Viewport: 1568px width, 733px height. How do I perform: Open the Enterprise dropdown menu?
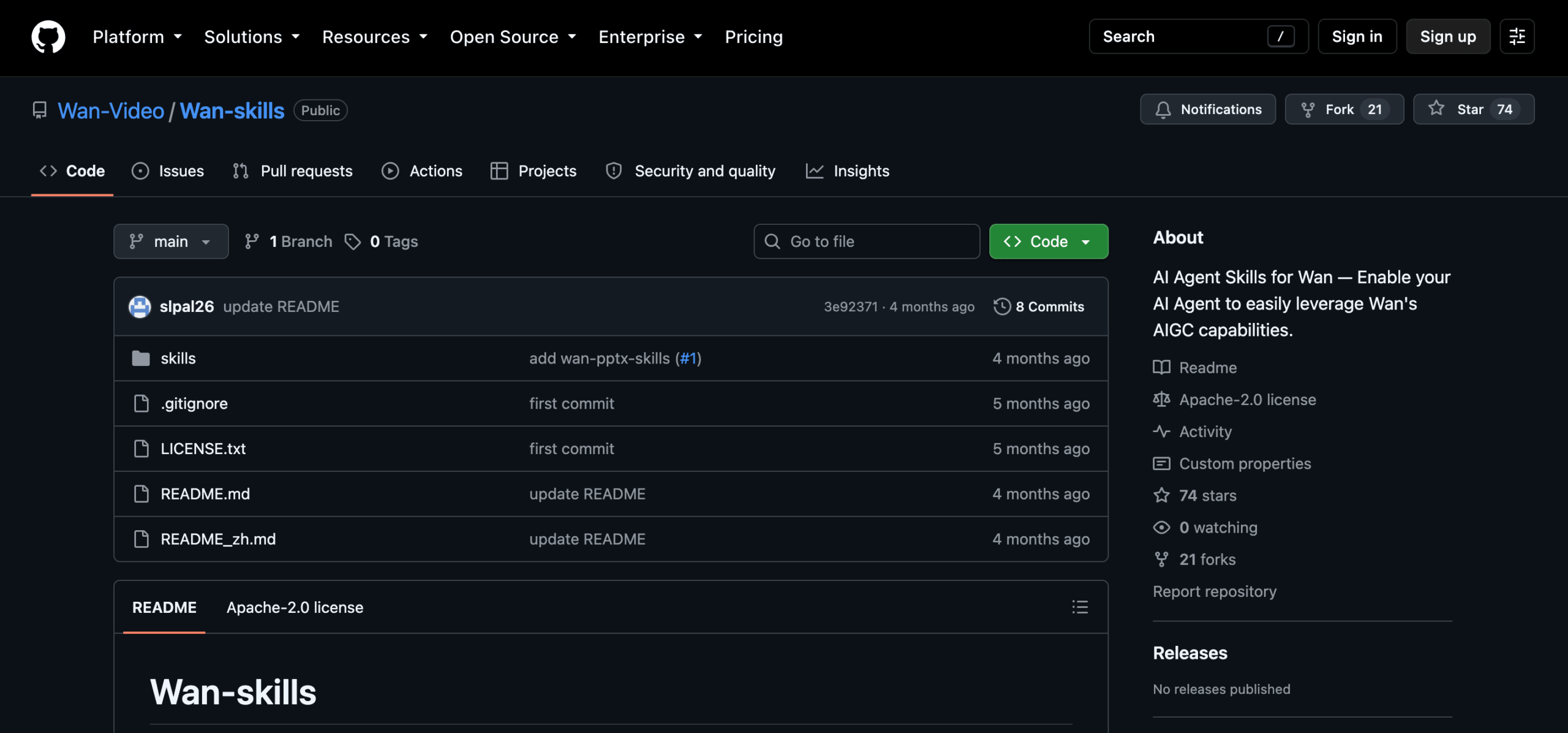(650, 37)
